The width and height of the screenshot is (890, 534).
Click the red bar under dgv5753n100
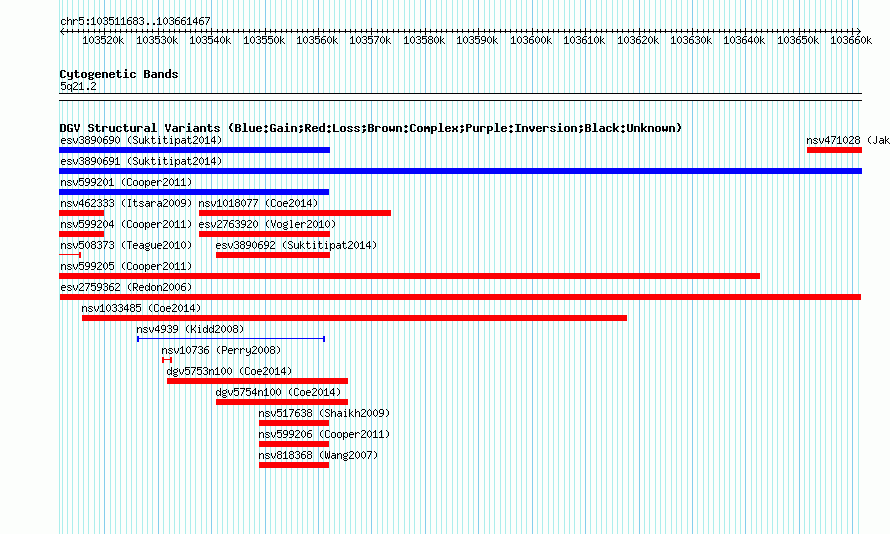point(258,381)
